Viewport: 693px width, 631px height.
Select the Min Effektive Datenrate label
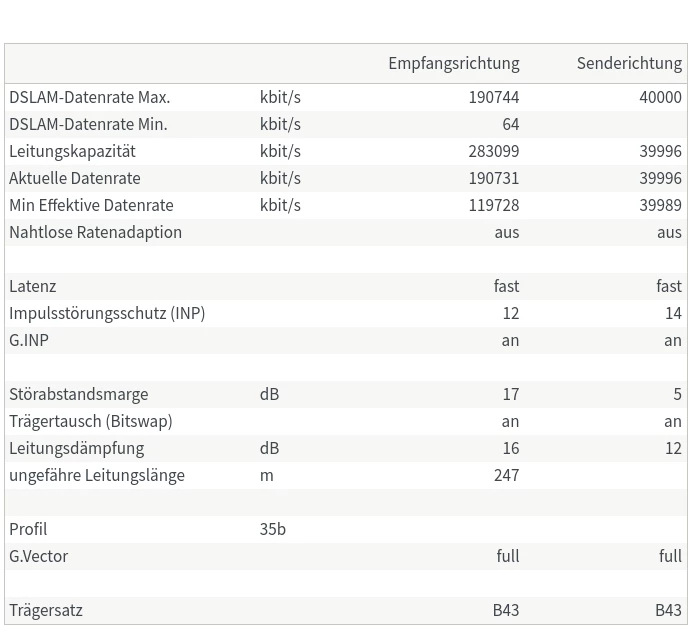(x=91, y=205)
